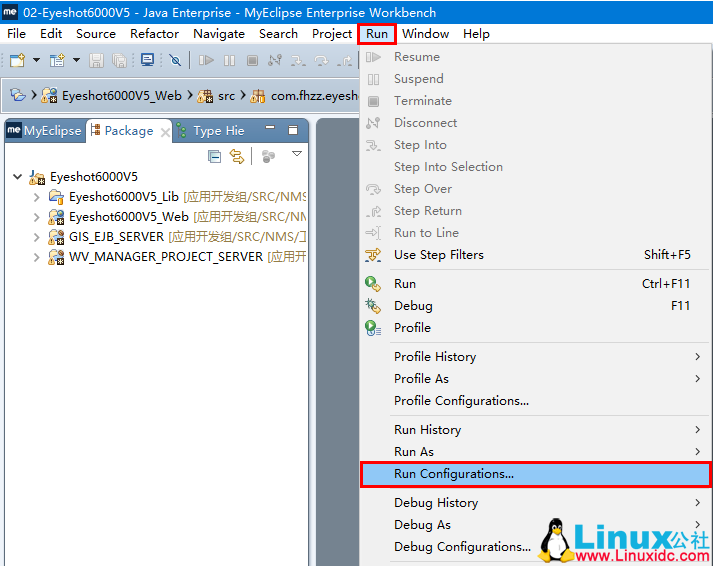The width and height of the screenshot is (714, 566).
Task: Choose Profile Configurations... menu entry
Action: point(536,400)
